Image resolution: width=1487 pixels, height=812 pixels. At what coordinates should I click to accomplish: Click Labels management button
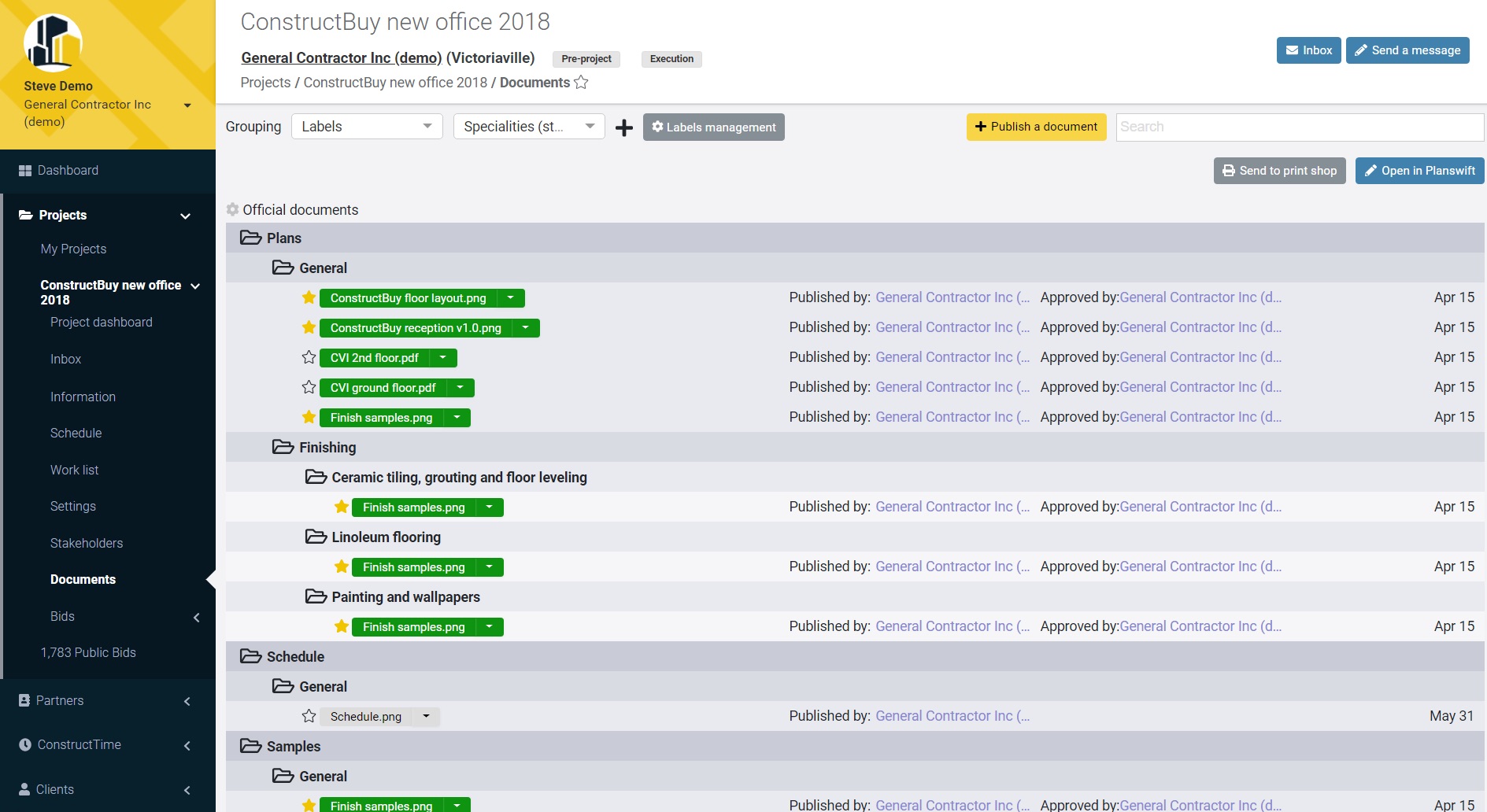(713, 127)
